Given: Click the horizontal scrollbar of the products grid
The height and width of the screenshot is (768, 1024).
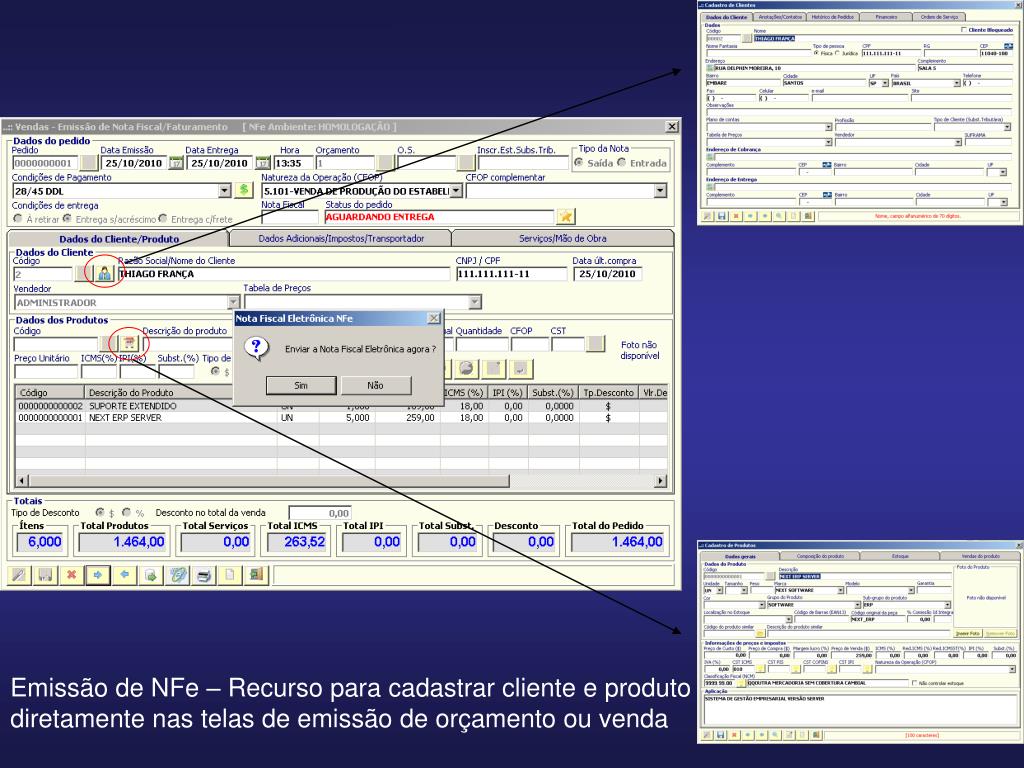Looking at the screenshot, I should tap(268, 481).
